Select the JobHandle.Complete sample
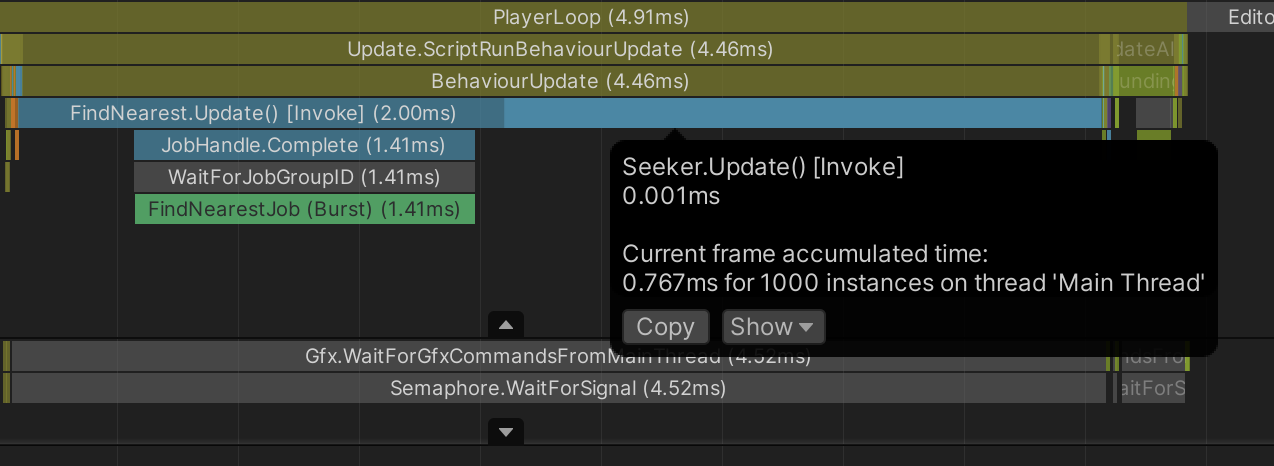Viewport: 1274px width, 466px height. point(304,145)
